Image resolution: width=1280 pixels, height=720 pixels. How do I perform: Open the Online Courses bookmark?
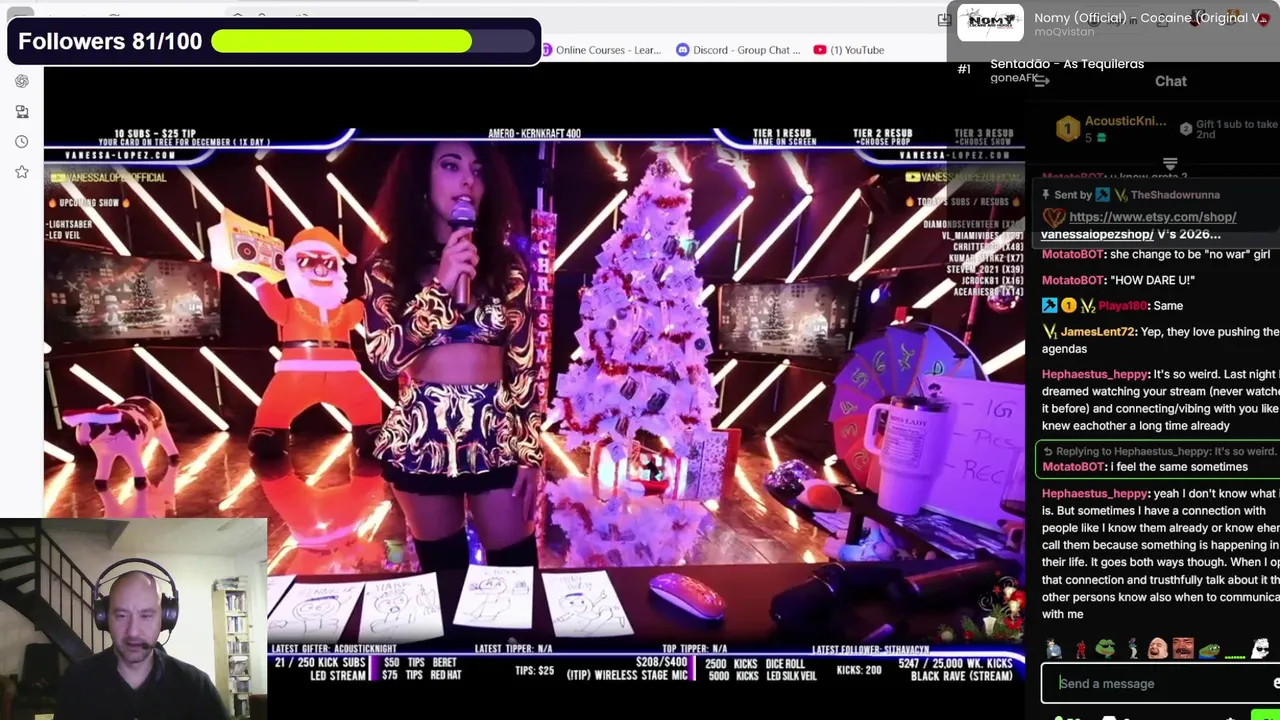[600, 50]
